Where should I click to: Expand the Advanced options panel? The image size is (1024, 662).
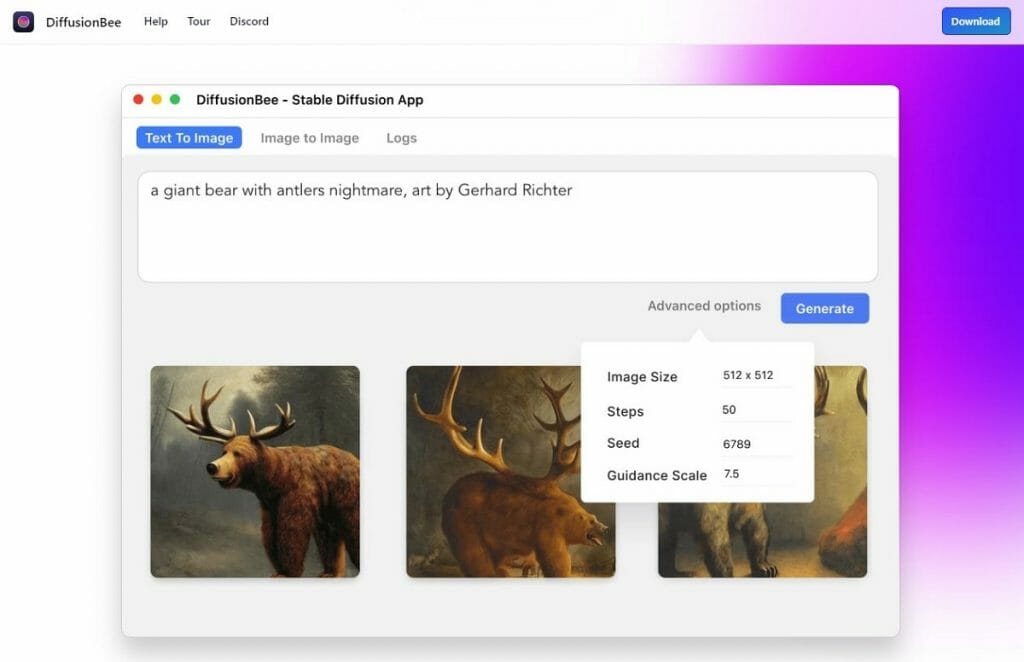pyautogui.click(x=704, y=306)
